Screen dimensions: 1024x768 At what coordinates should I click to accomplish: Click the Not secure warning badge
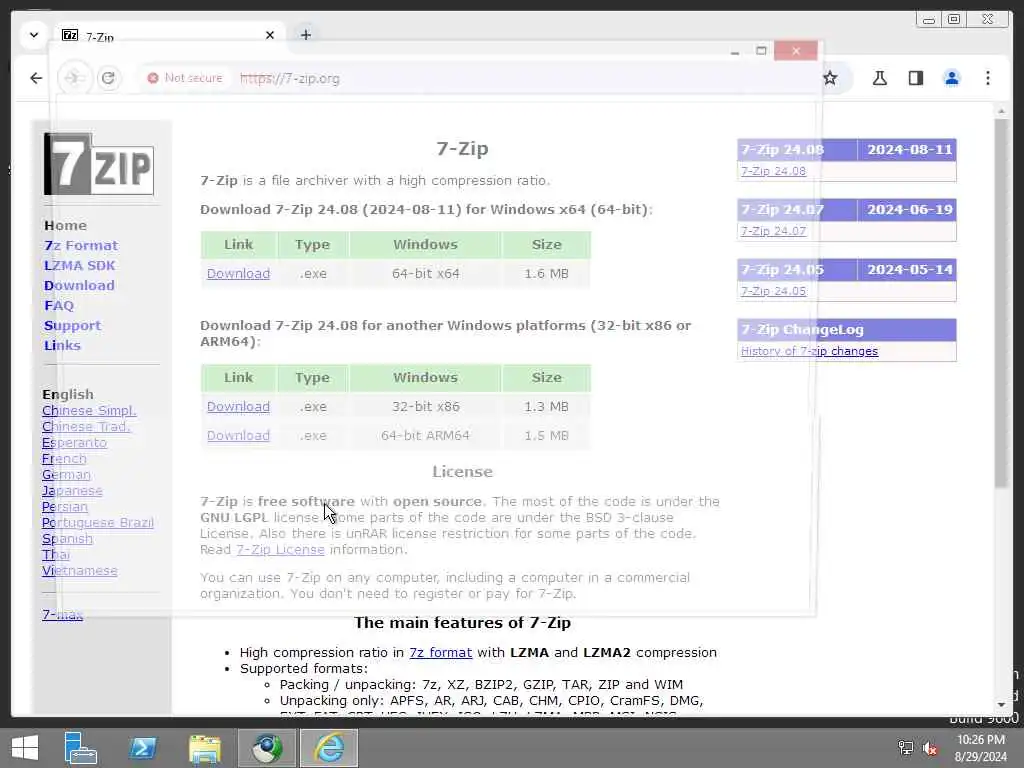tap(185, 78)
